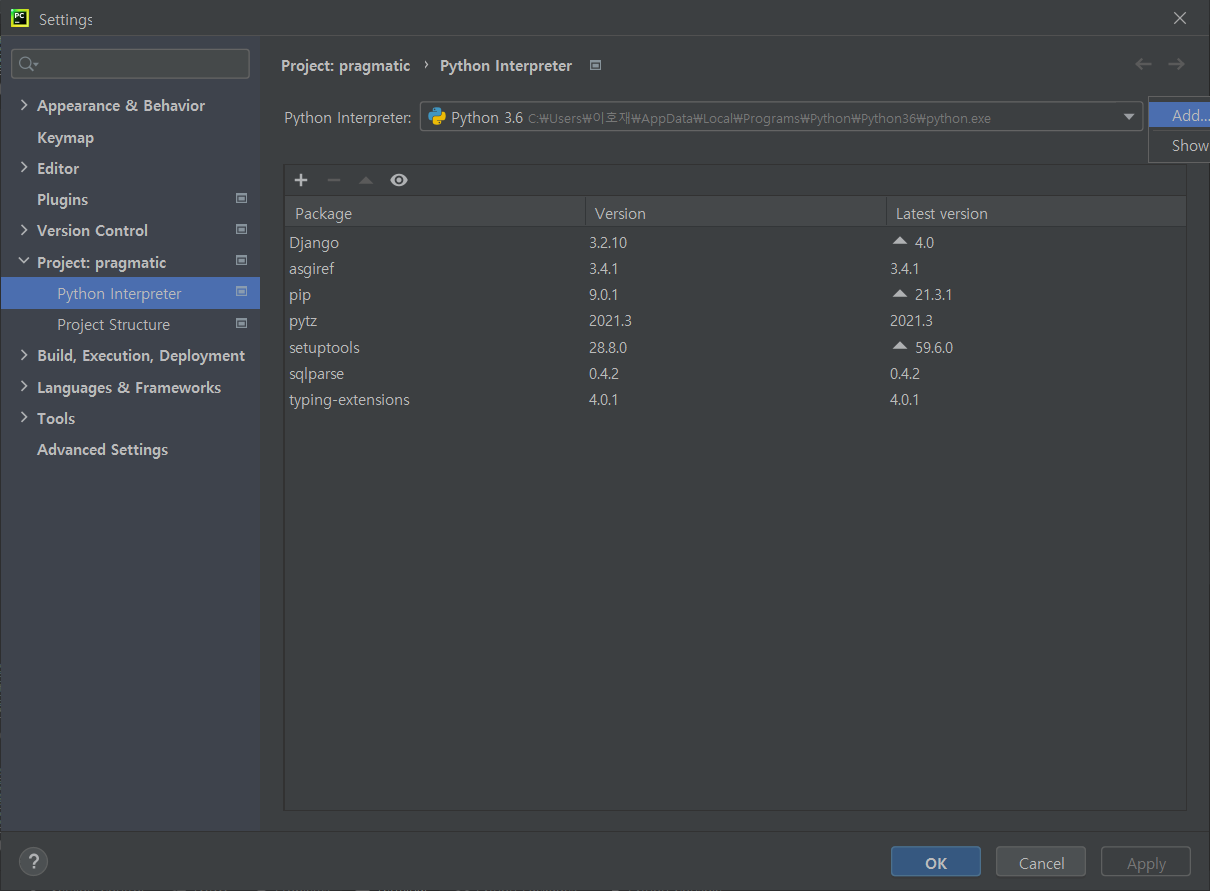Select the sqlparse package row
The height and width of the screenshot is (891, 1210).
[x=735, y=373]
